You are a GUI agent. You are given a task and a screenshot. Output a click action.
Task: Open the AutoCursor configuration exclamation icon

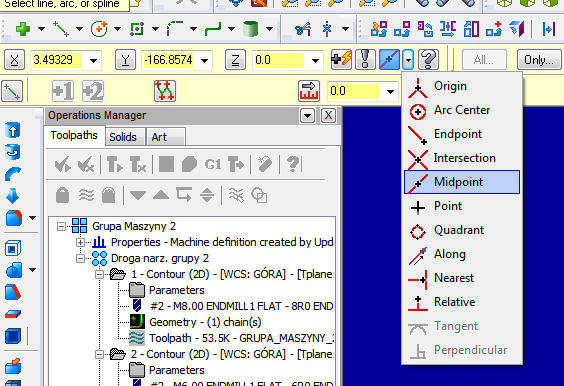tap(365, 59)
